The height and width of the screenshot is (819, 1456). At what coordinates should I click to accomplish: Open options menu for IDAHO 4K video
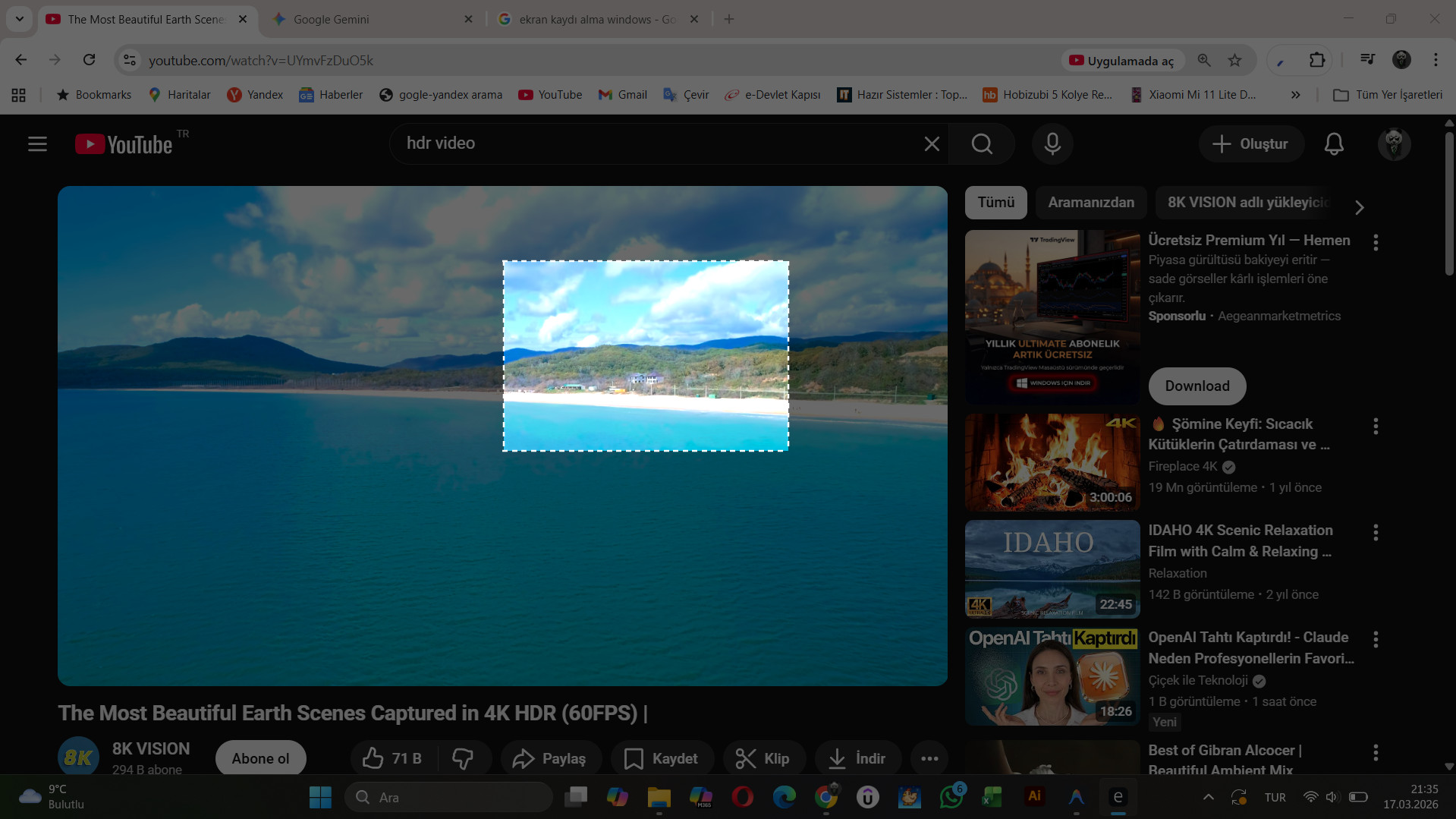[1375, 533]
